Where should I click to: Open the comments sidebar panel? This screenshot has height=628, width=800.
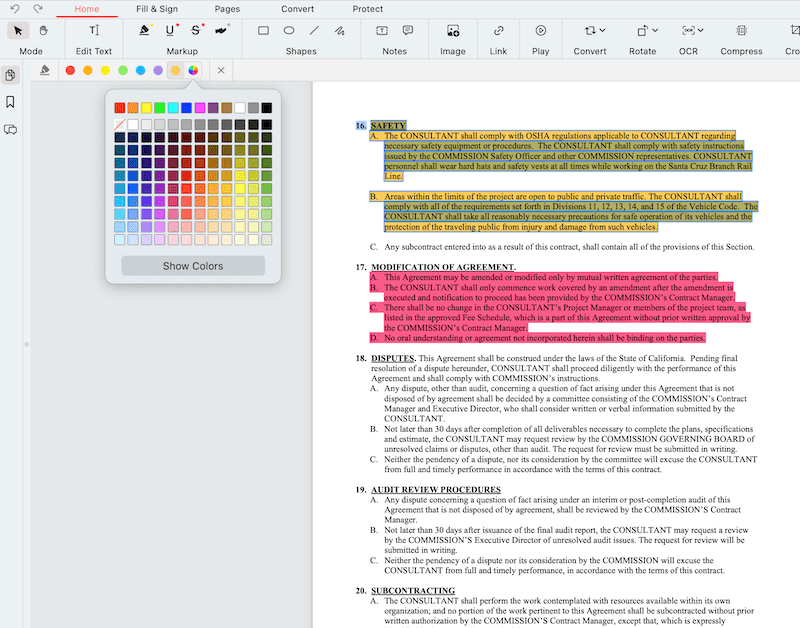point(10,130)
